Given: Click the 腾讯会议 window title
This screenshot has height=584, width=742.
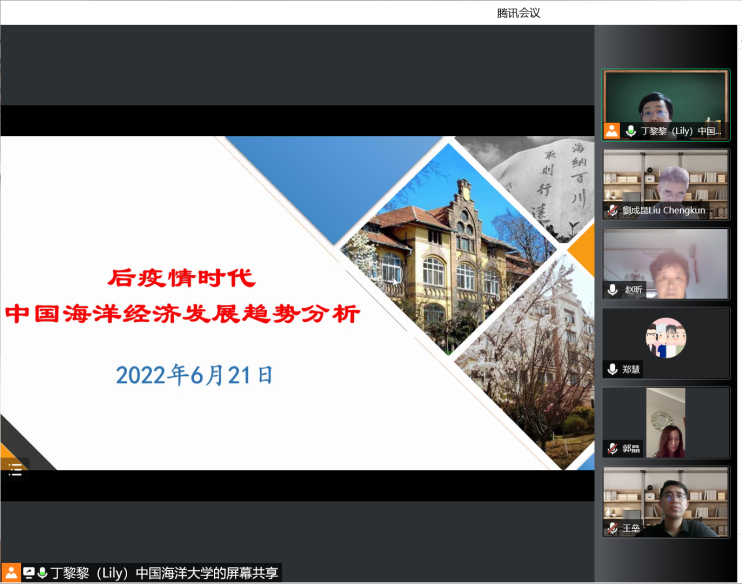Looking at the screenshot, I should pos(519,12).
